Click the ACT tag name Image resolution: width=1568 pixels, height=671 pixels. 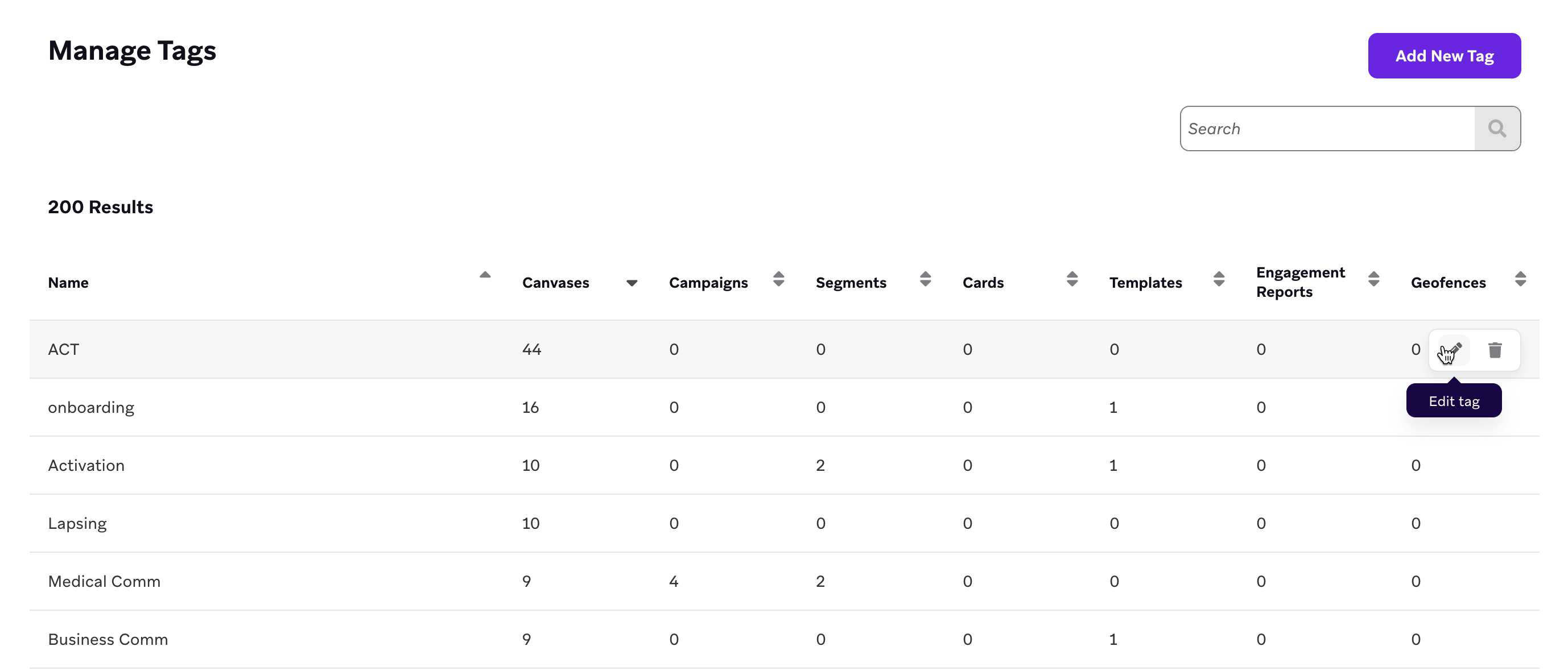click(x=63, y=349)
